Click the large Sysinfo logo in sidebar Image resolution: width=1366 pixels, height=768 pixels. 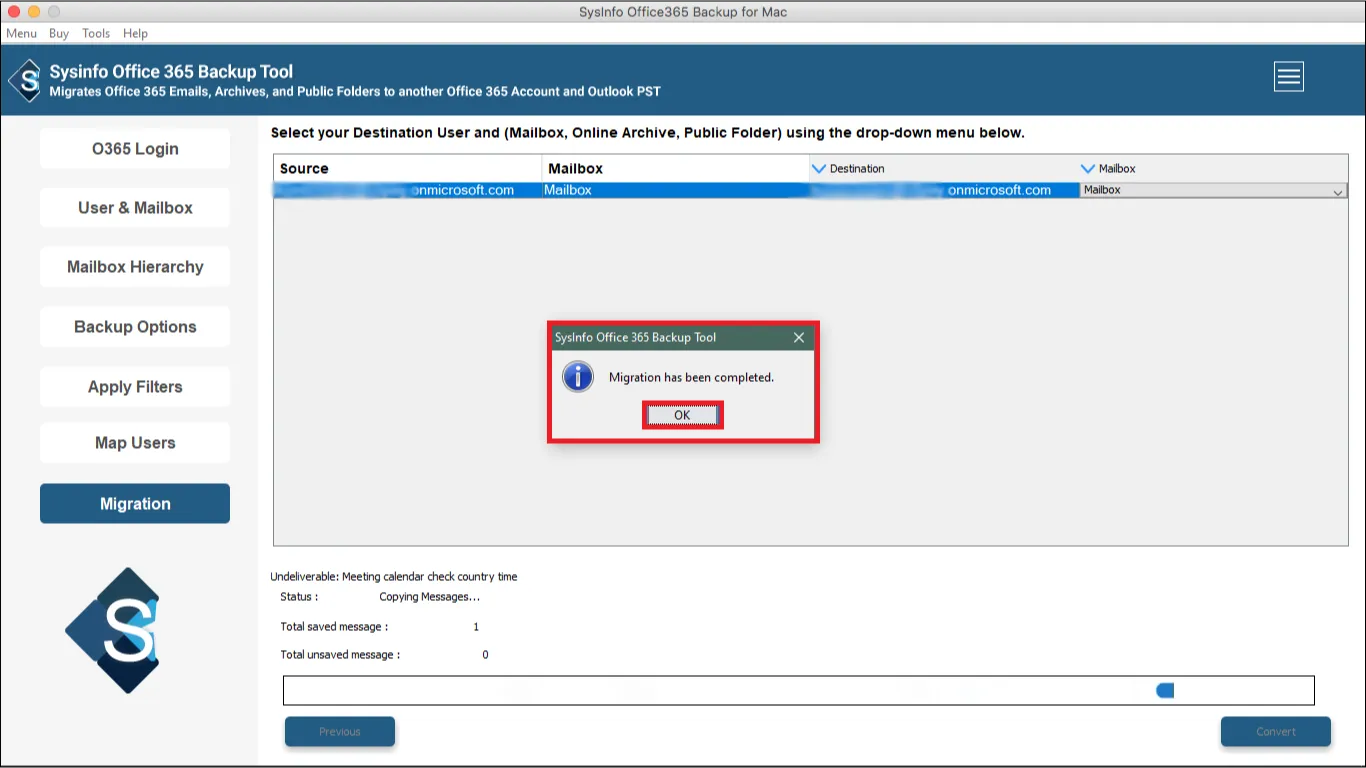click(112, 630)
